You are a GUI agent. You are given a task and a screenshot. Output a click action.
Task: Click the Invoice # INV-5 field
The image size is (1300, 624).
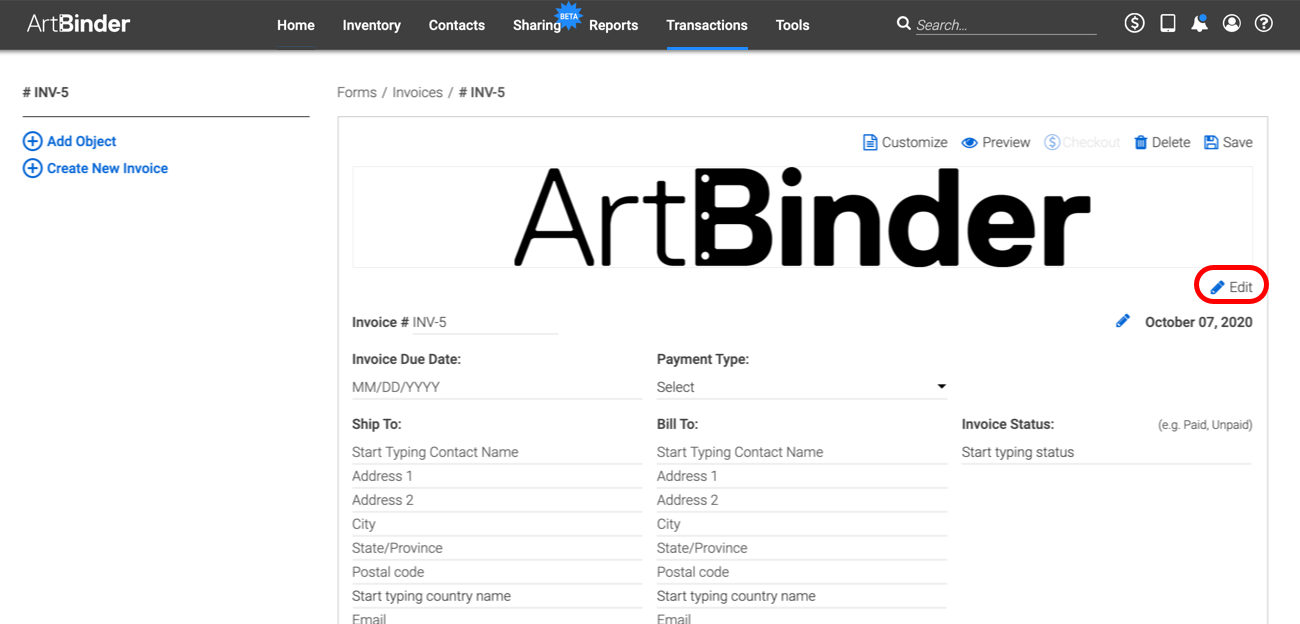tap(484, 322)
